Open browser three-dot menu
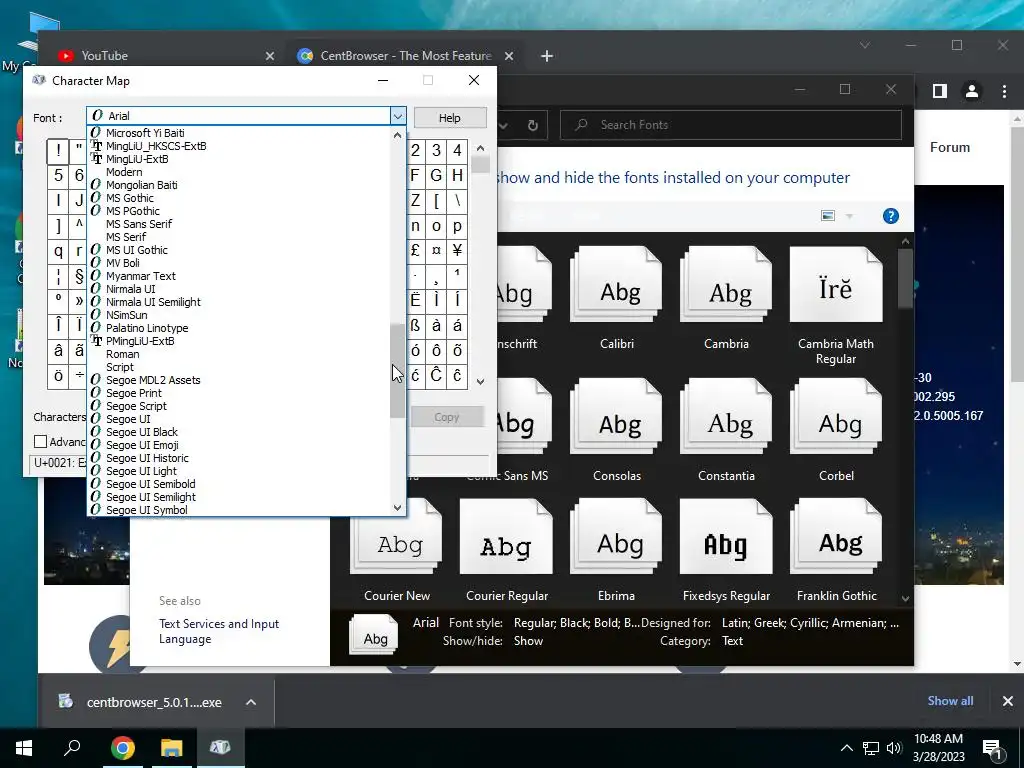 pyautogui.click(x=1004, y=91)
